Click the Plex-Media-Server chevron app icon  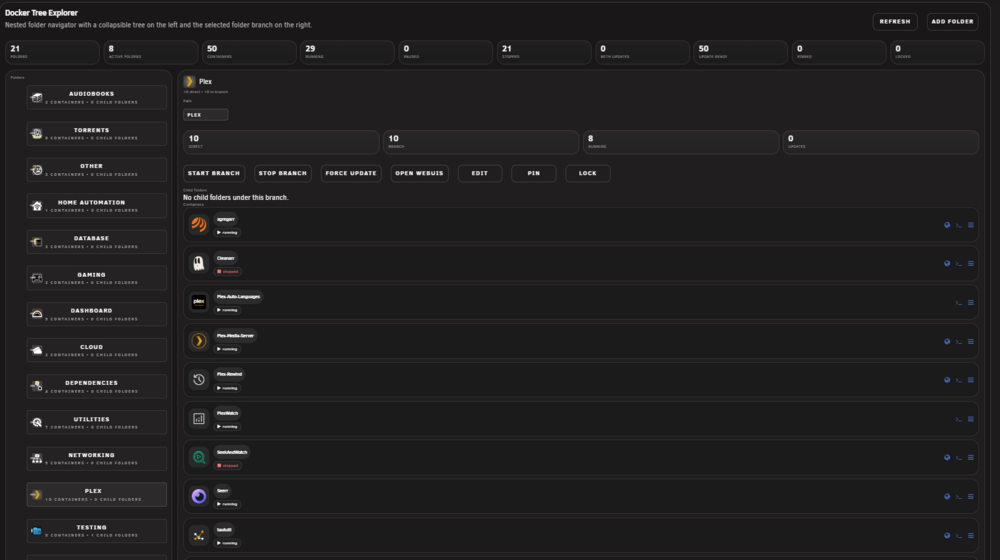tap(199, 341)
